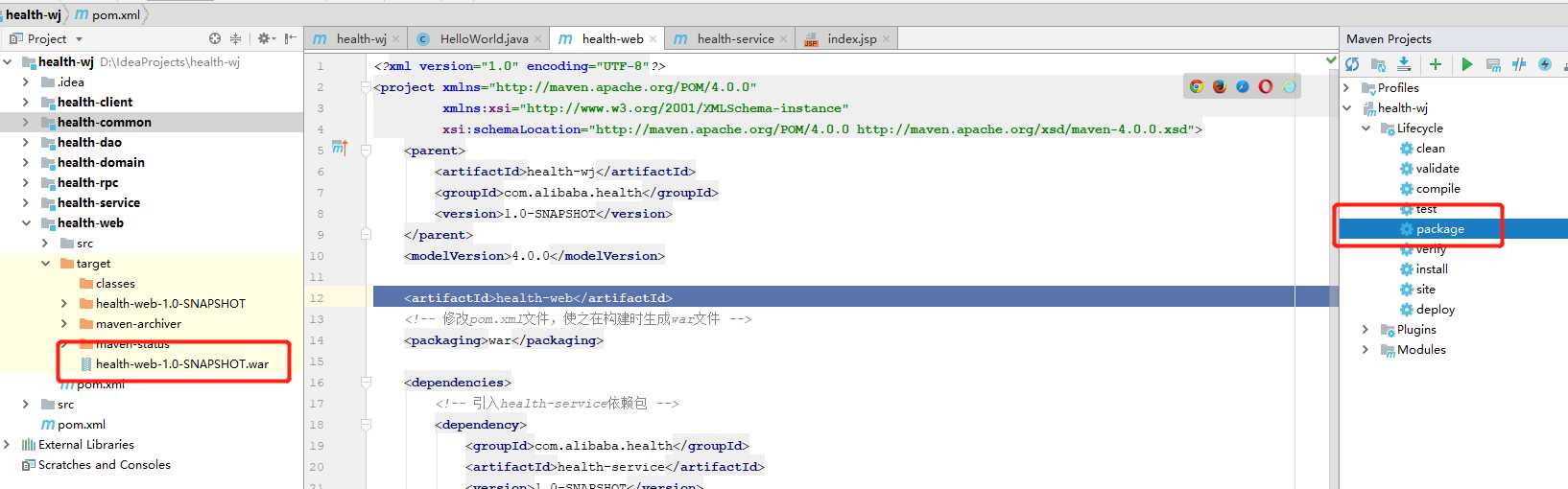This screenshot has height=489, width=1568.
Task: Open in Opera browser icon
Action: [1266, 86]
